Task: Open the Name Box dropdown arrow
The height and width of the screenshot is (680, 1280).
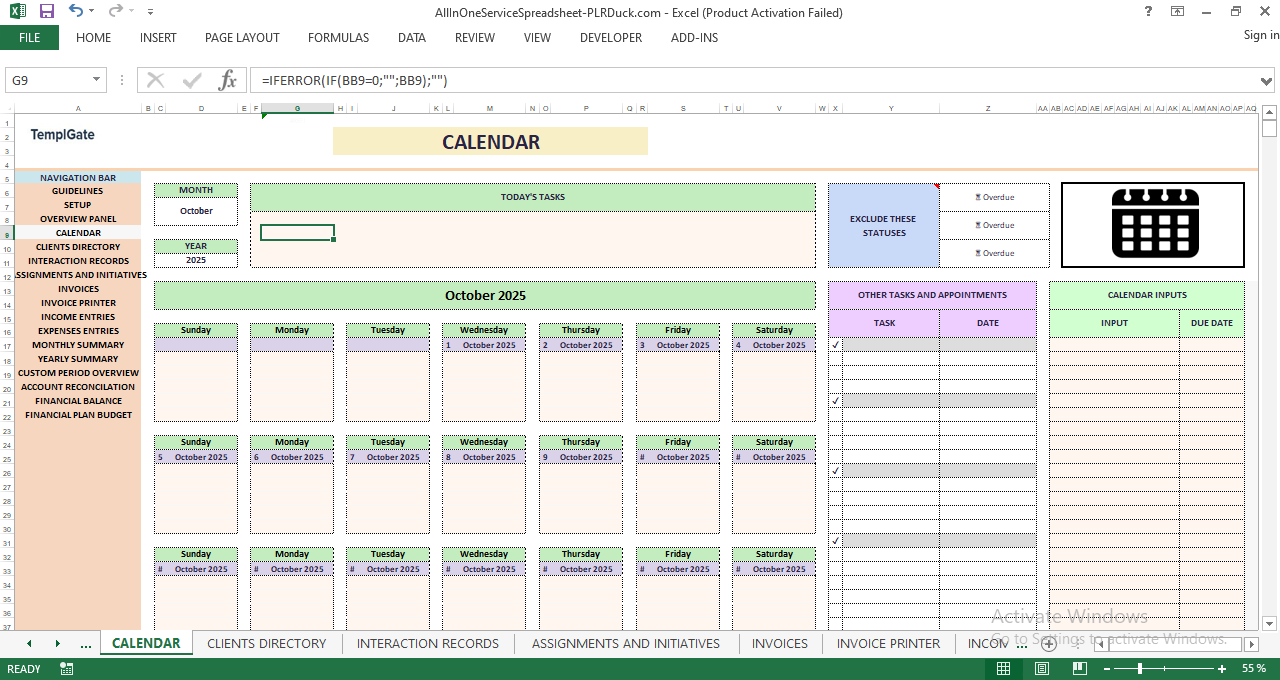Action: [x=97, y=80]
